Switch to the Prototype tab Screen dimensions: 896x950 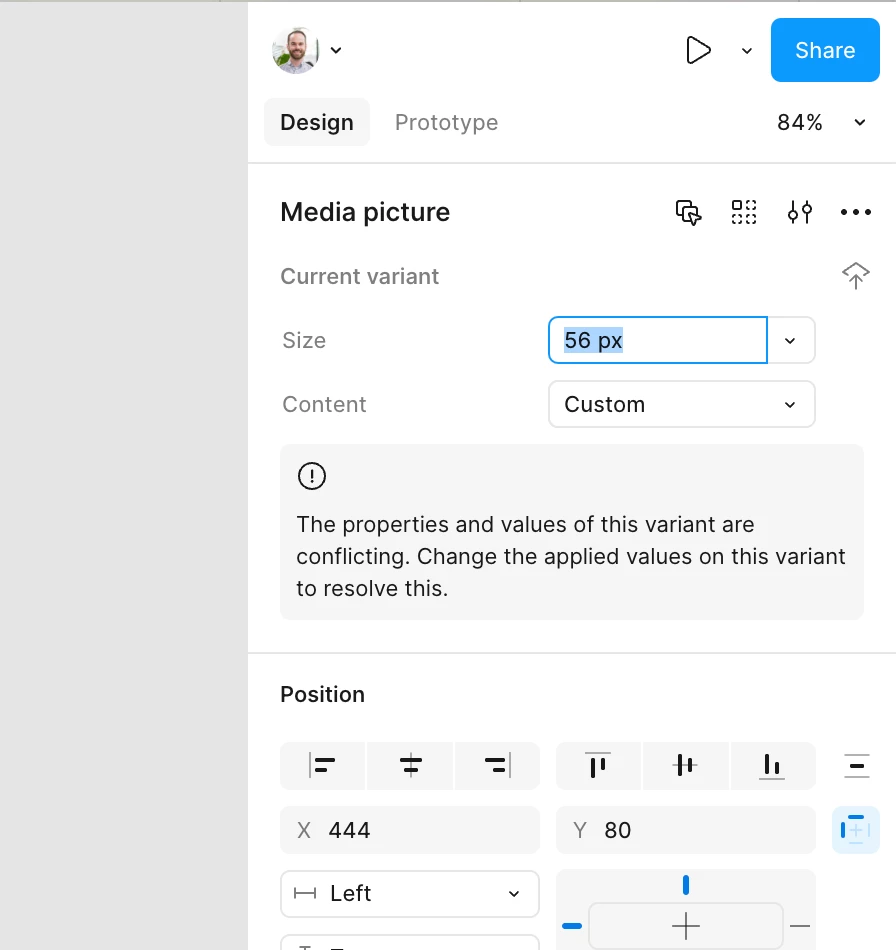coord(446,122)
